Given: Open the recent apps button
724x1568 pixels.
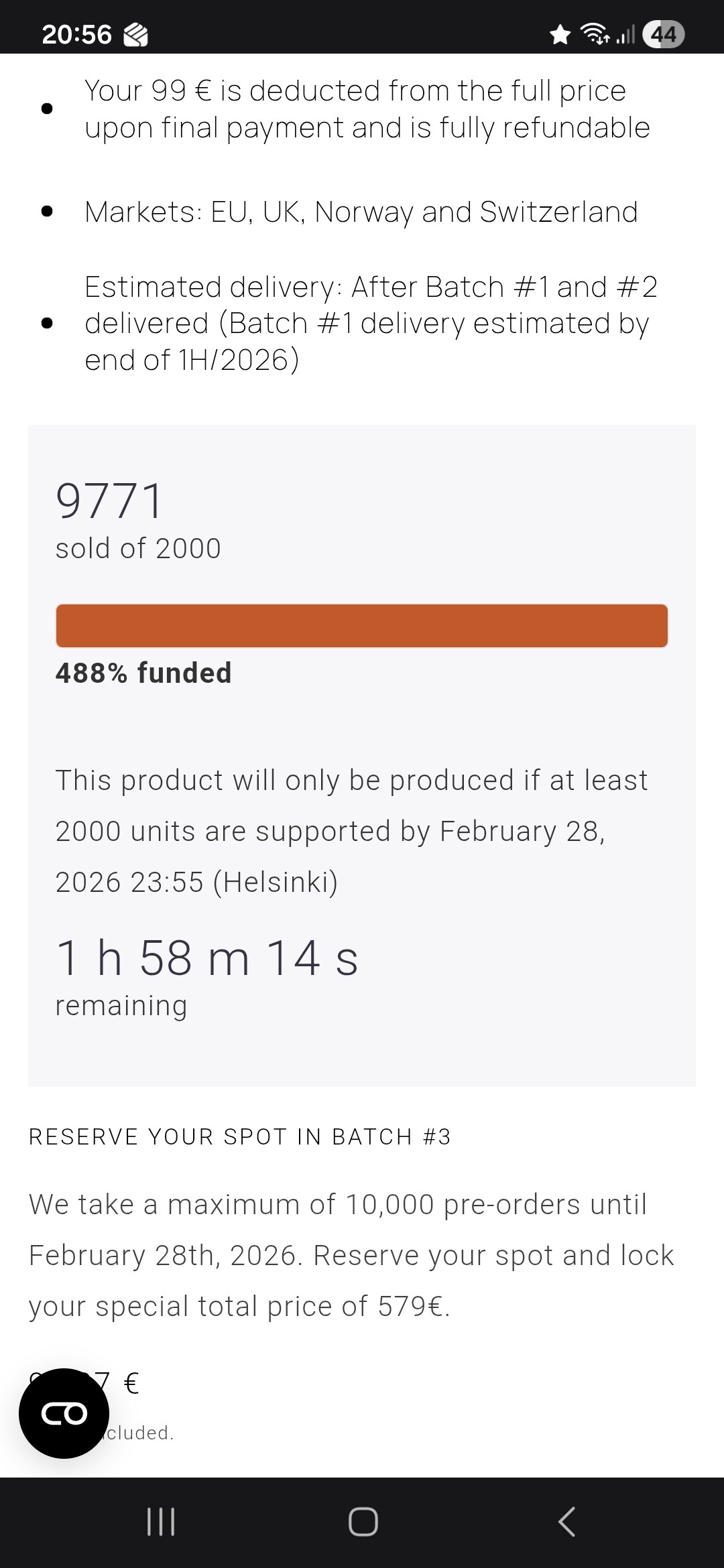Looking at the screenshot, I should (161, 1522).
